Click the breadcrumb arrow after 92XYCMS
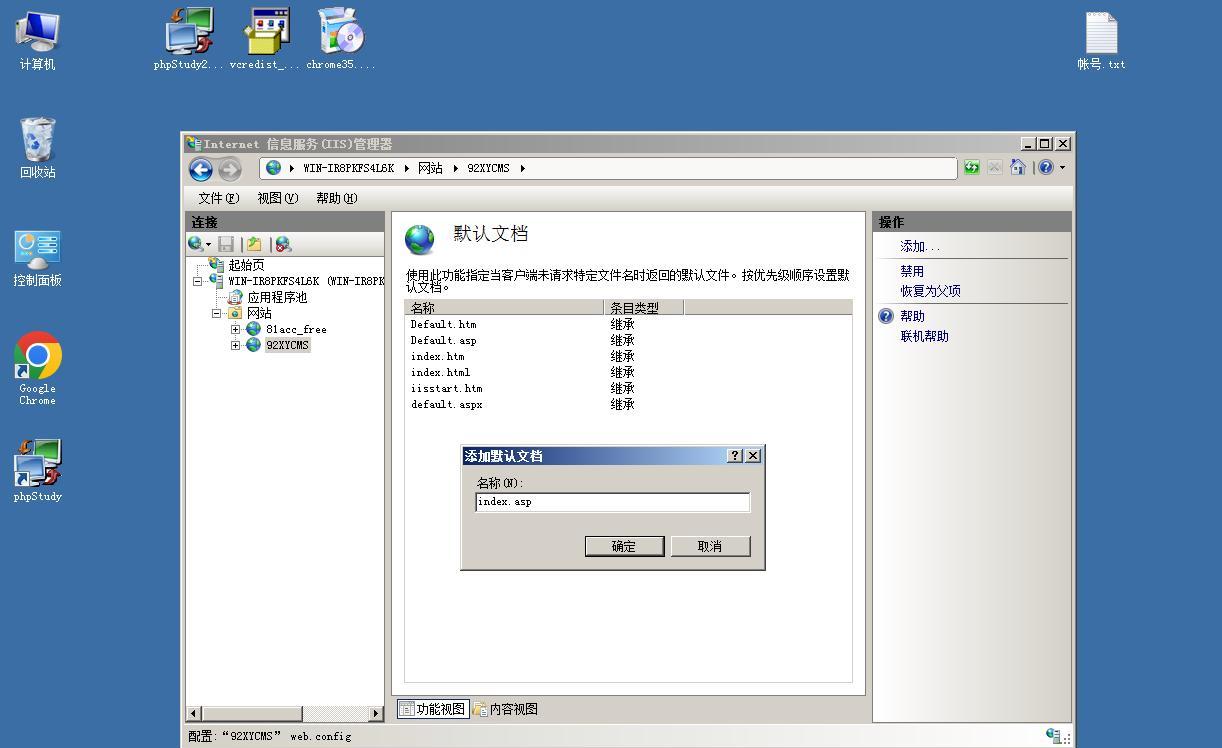 point(522,168)
